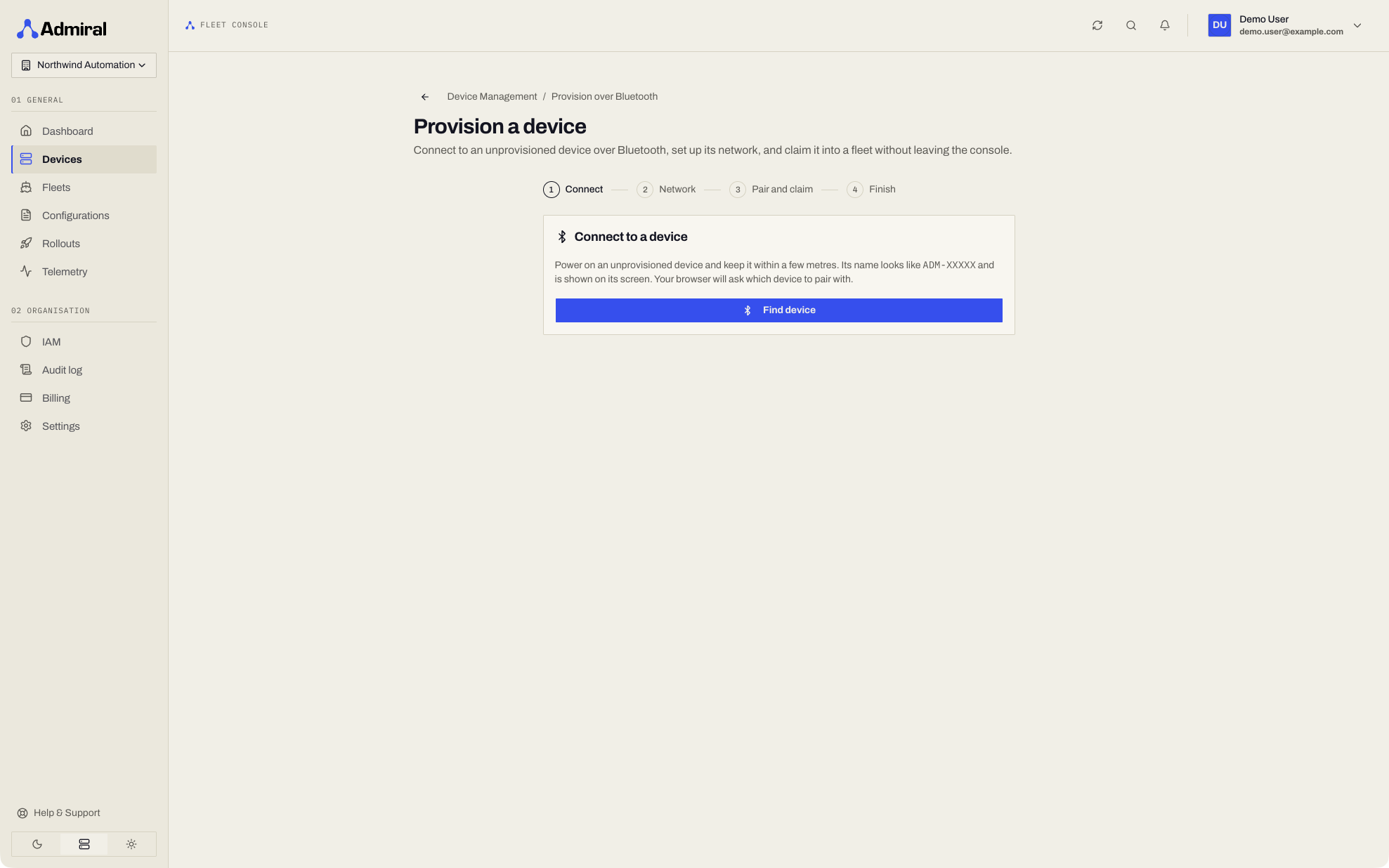Click Provision over Bluetooth breadcrumb

pos(604,97)
